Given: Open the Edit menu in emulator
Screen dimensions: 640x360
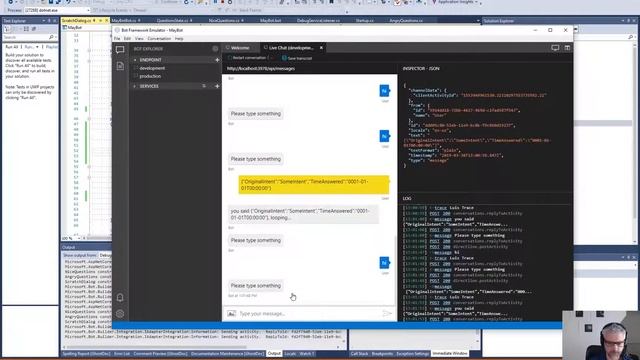Looking at the screenshot, I should click(x=127, y=38).
